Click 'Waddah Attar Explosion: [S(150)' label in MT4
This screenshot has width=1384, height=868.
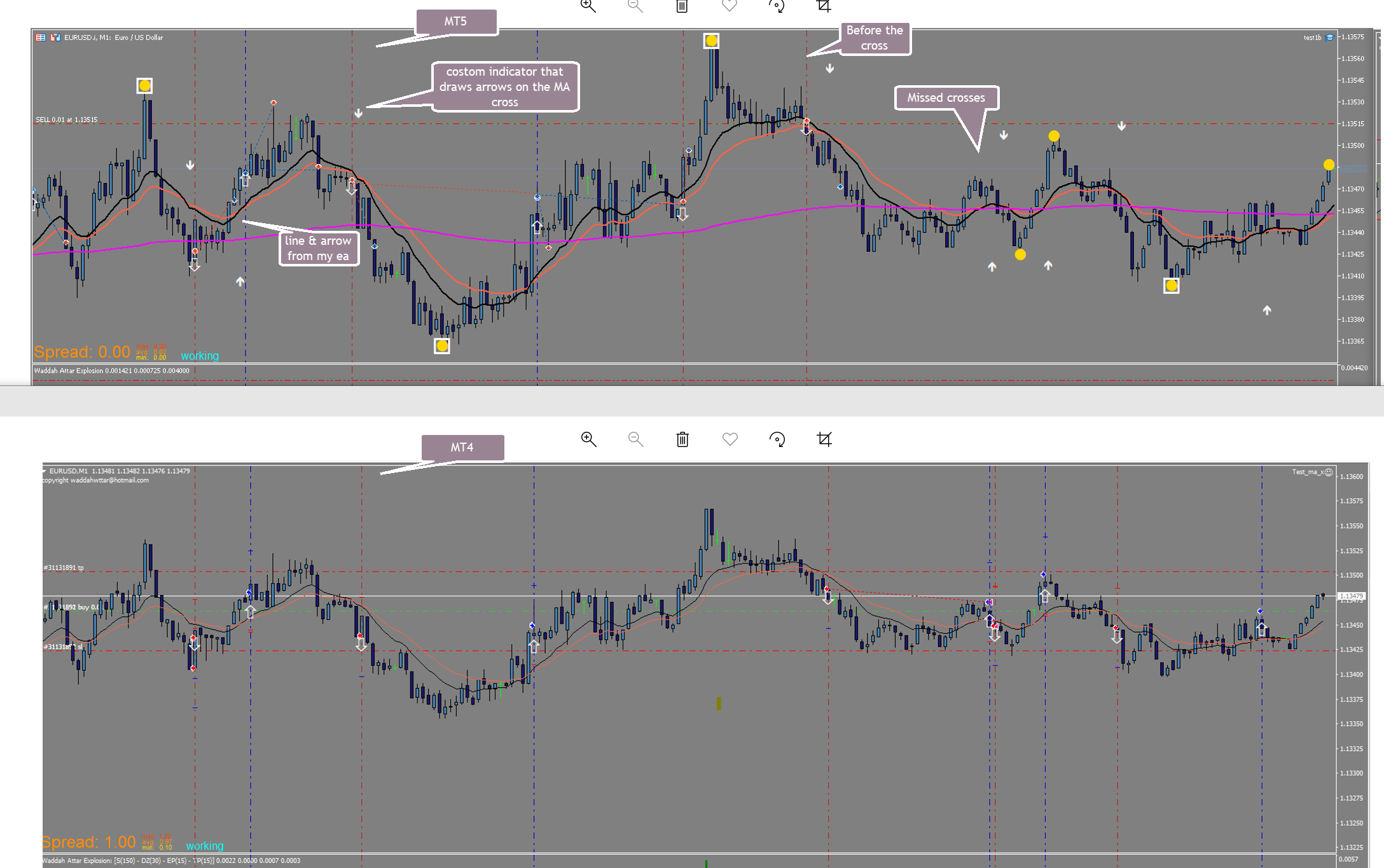click(171, 860)
